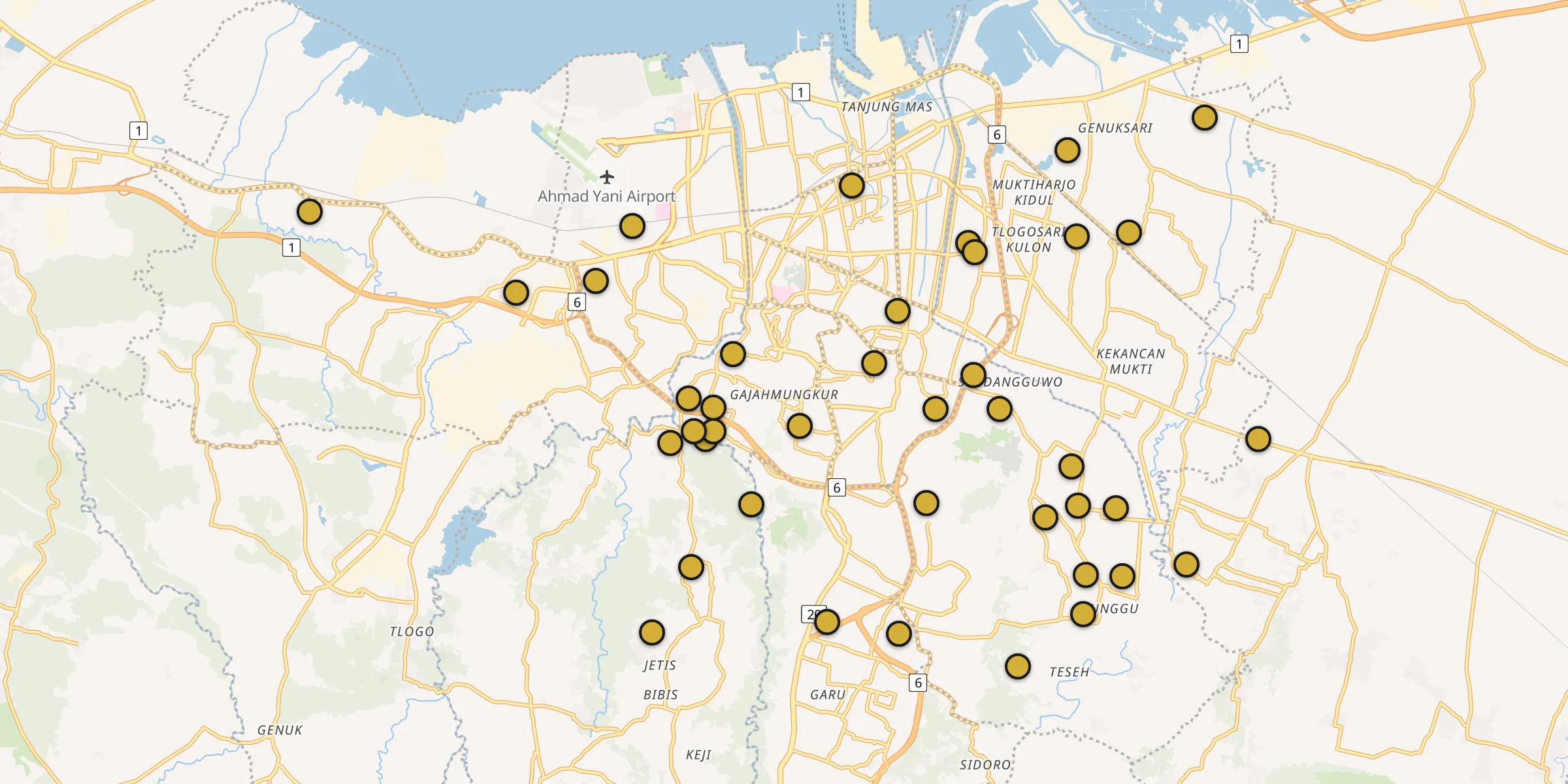Click the Tanjung Mas district label
This screenshot has height=784, width=1568.
click(x=887, y=106)
